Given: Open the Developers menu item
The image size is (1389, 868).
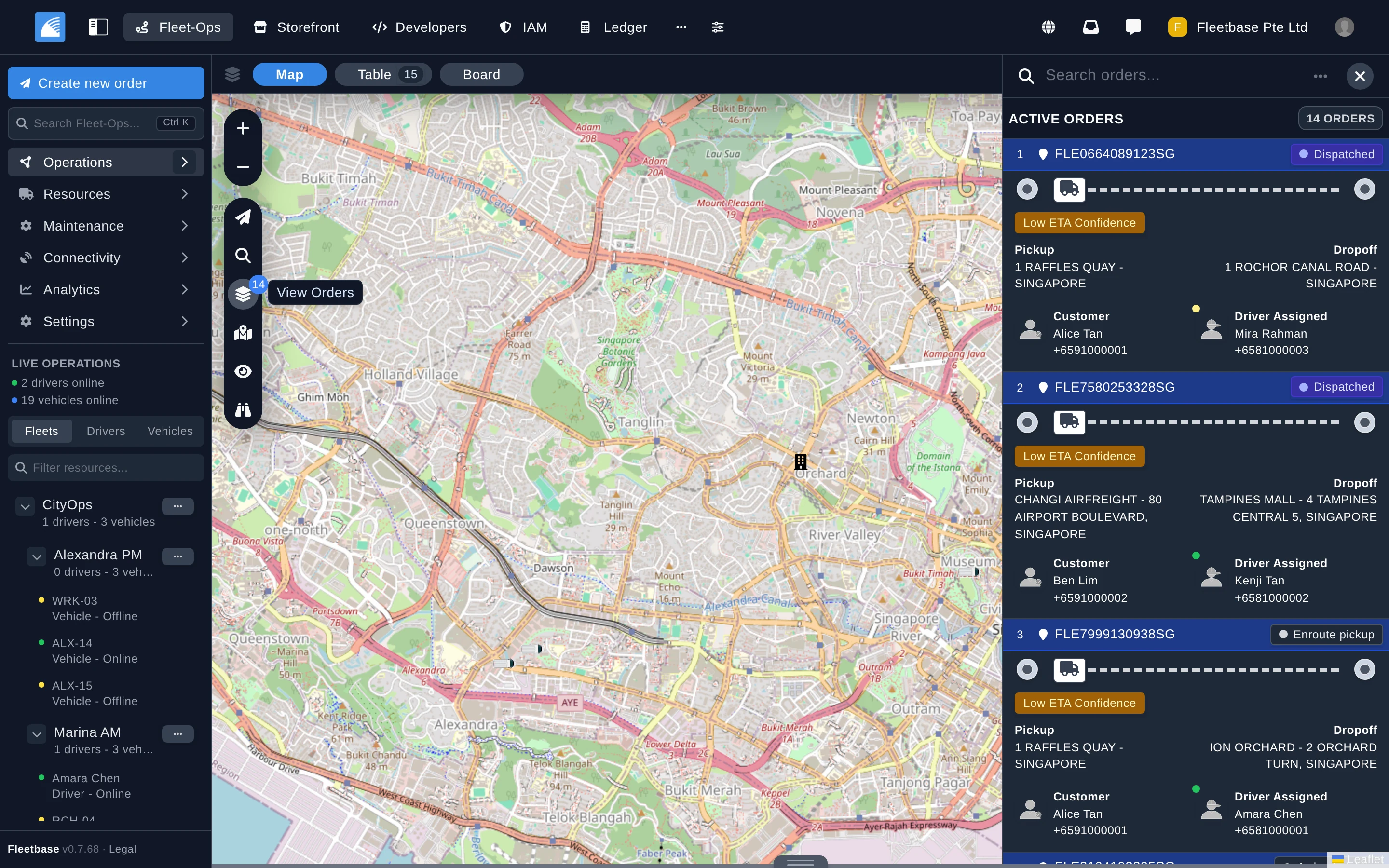Looking at the screenshot, I should click(x=420, y=27).
